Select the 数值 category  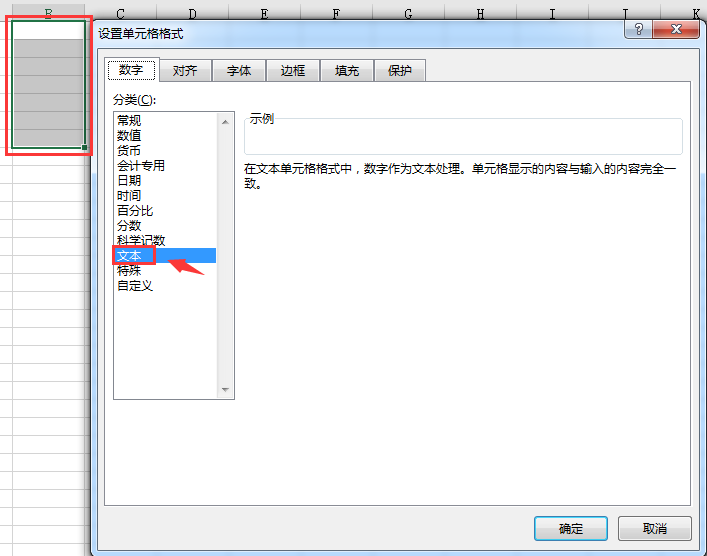[x=129, y=135]
